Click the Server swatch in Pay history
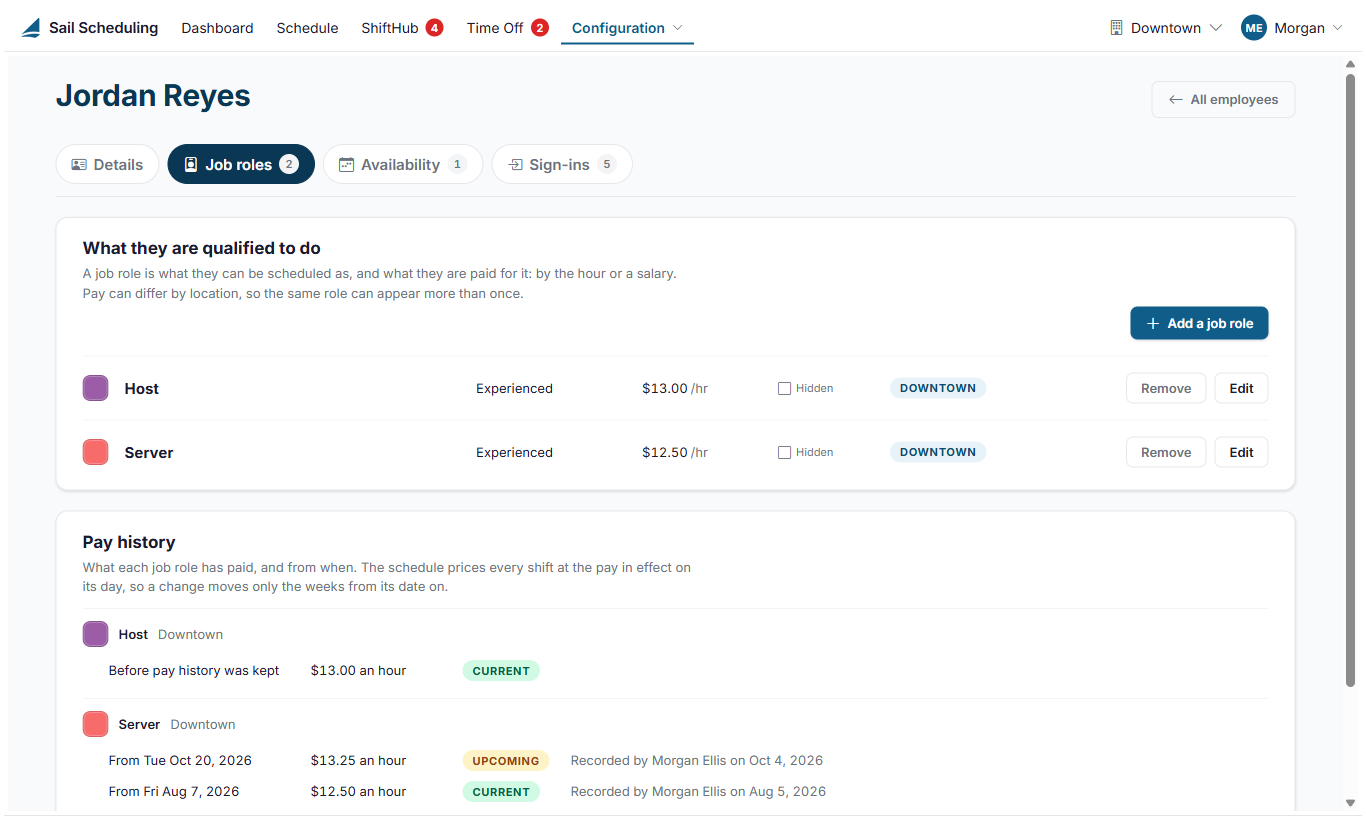Viewport: 1366px width, 820px height. (95, 724)
